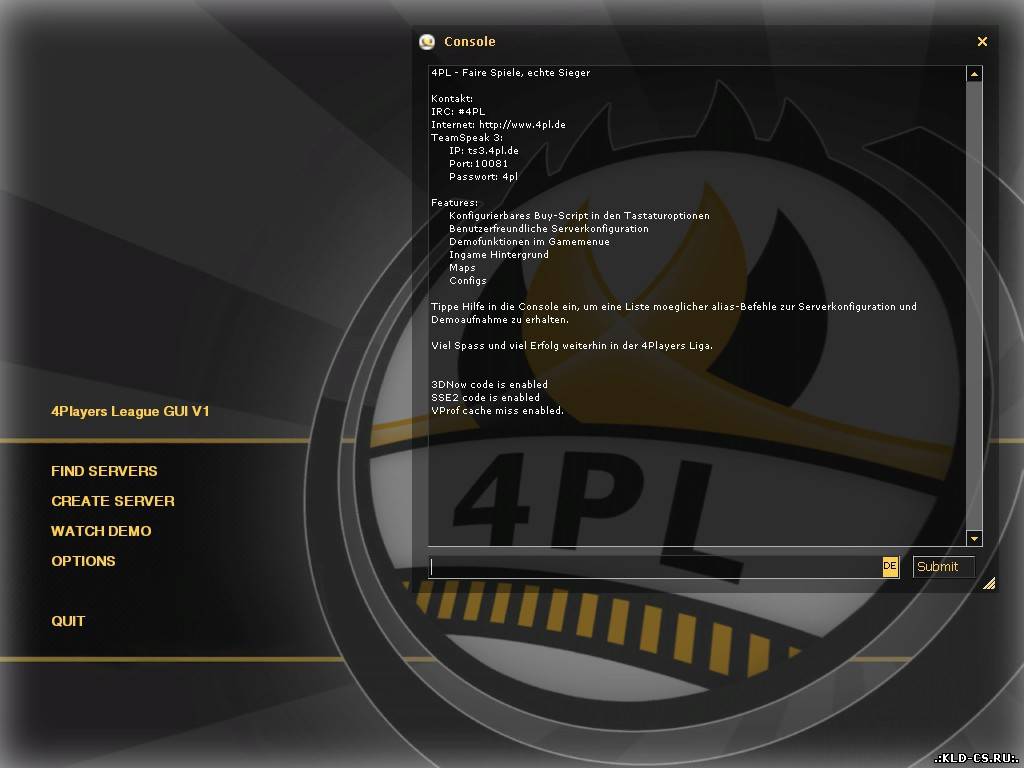1024x768 pixels.
Task: Click 'VProf cache miss enabled.' line
Action: coord(497,411)
